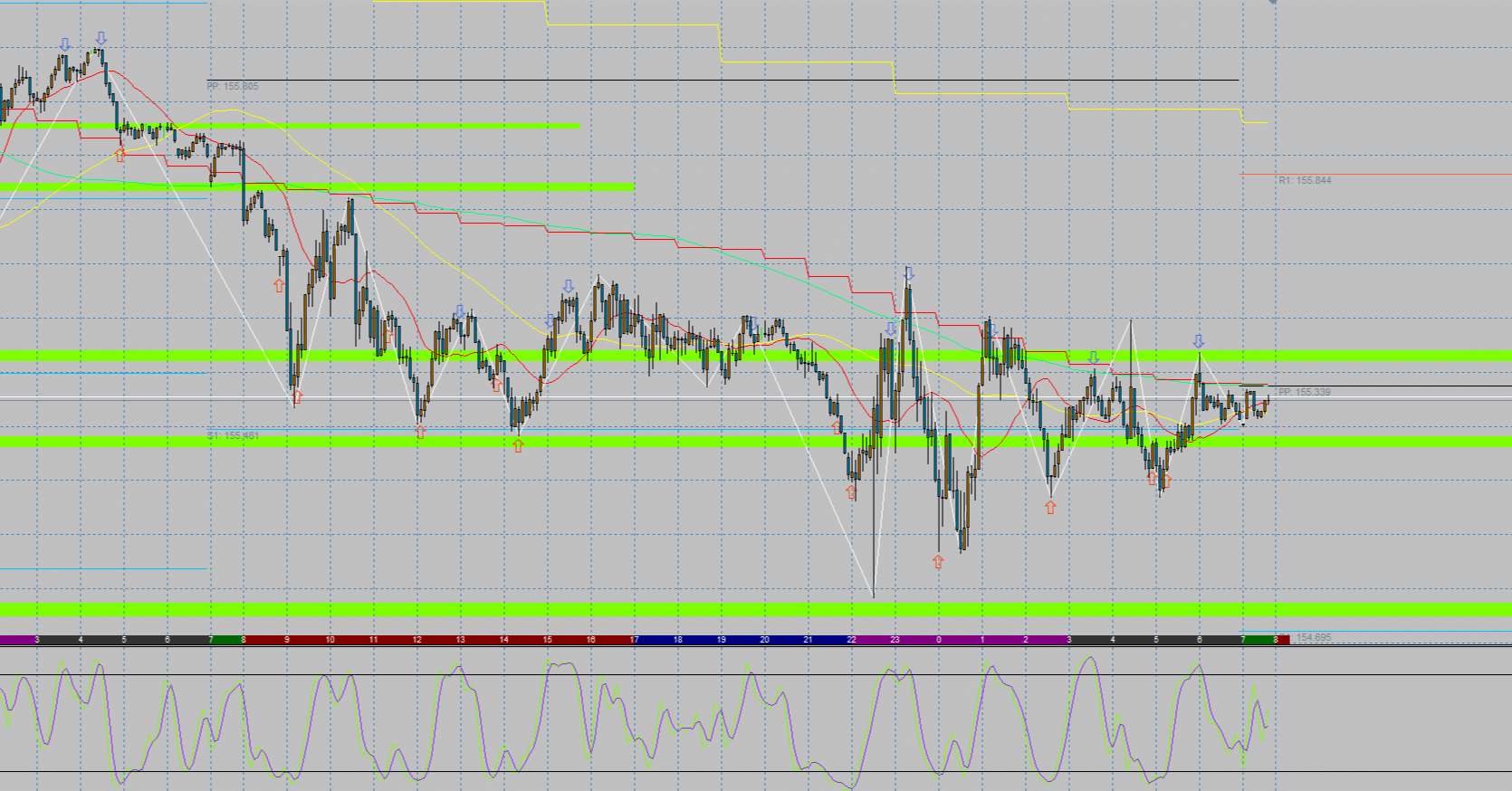Click the blue down arrow above the hour 23 spike
Viewport: 1512px width, 791px height.
[x=908, y=273]
